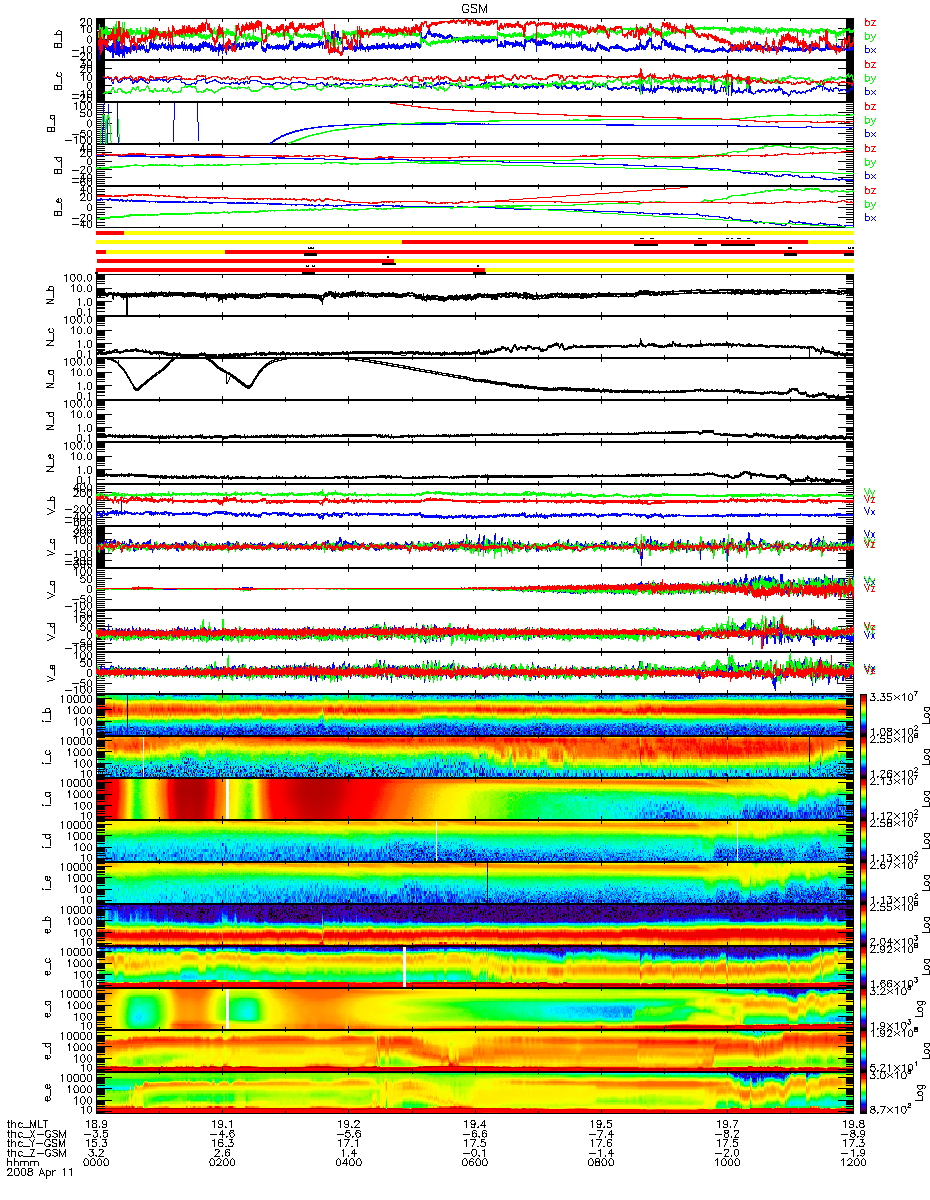
Task: Click the blue Vx legend of V_b panel
Action: point(870,511)
